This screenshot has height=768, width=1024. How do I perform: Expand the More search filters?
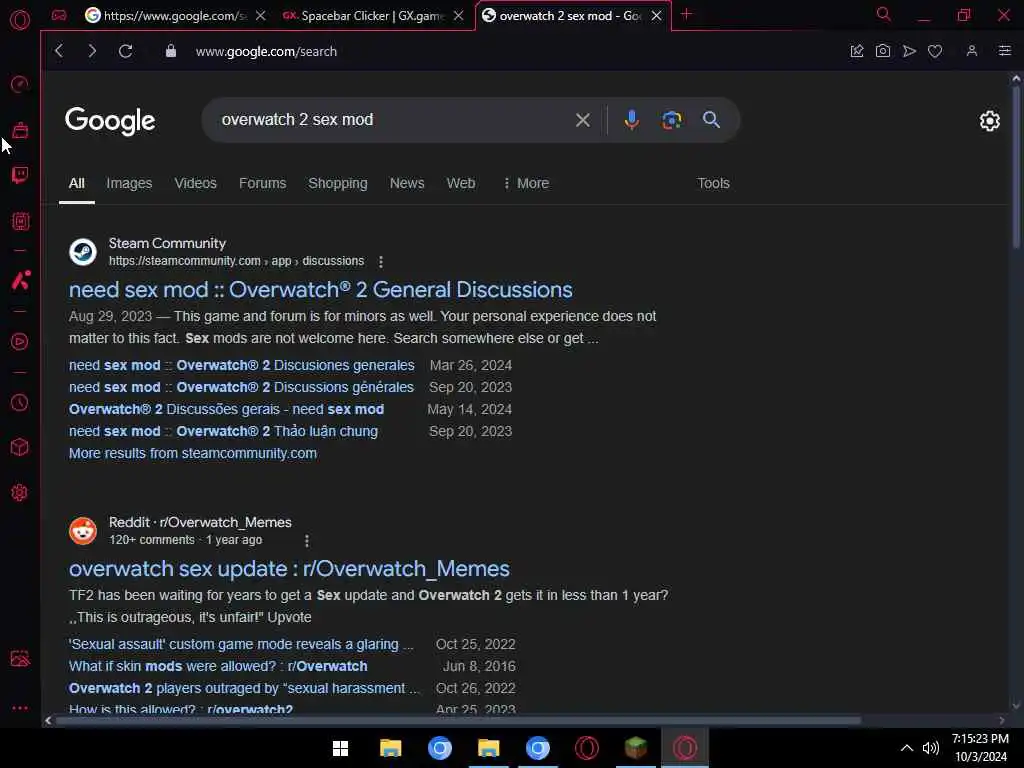click(x=526, y=184)
